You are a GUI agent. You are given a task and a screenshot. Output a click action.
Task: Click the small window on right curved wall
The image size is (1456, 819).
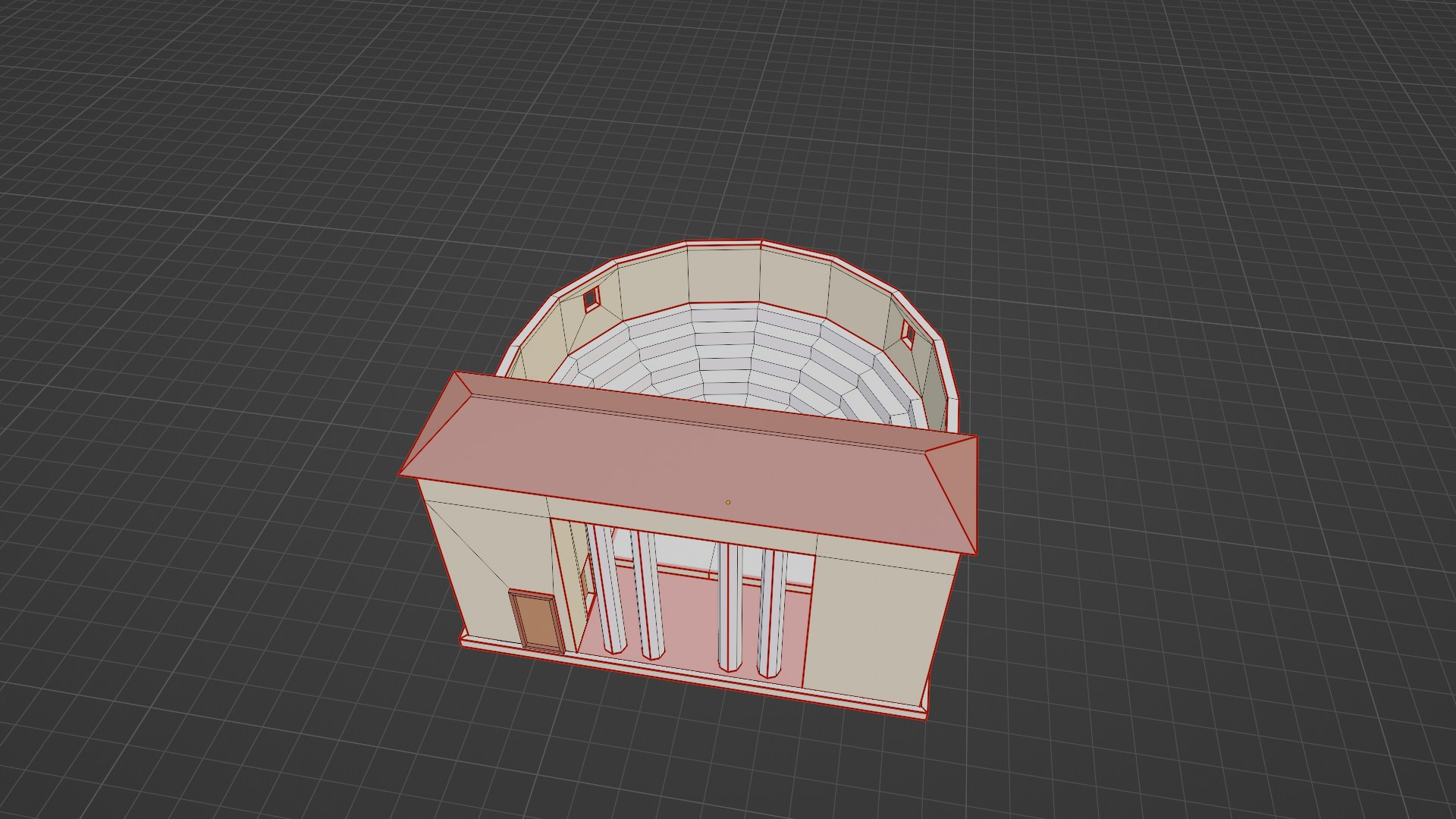point(908,334)
